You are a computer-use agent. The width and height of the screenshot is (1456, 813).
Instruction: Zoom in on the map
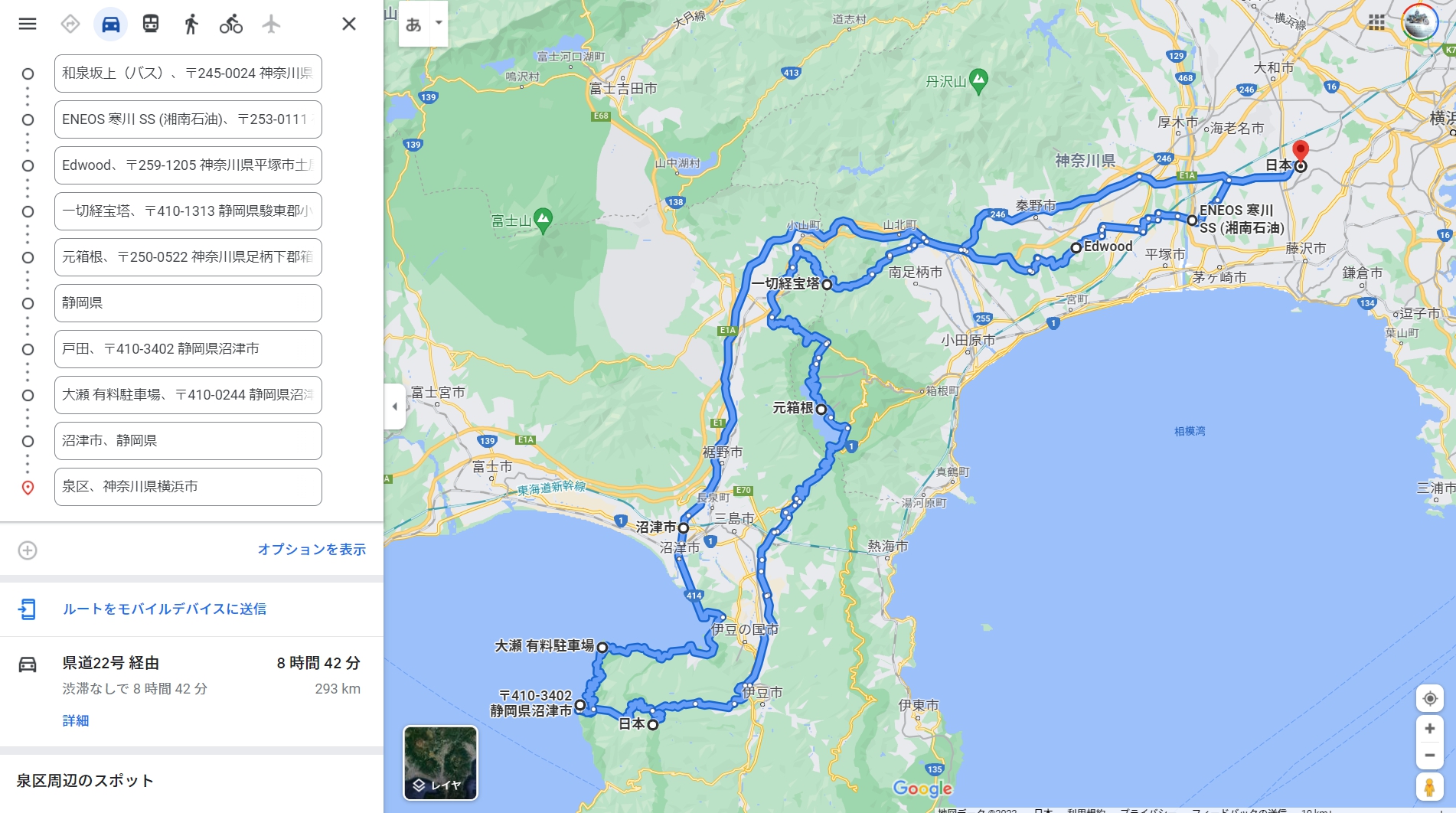1429,729
